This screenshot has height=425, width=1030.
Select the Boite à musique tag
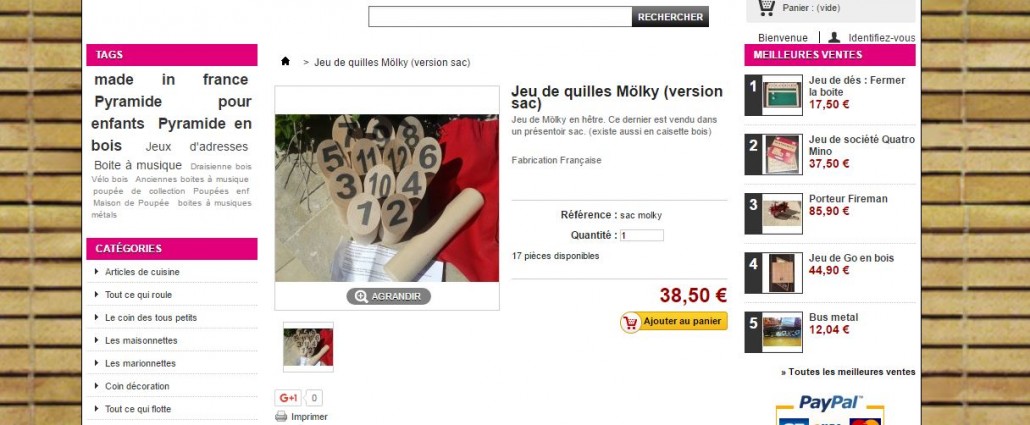coord(138,166)
